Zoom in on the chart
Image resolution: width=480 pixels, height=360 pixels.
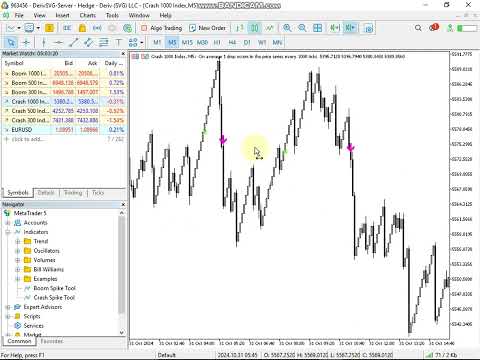coord(287,28)
